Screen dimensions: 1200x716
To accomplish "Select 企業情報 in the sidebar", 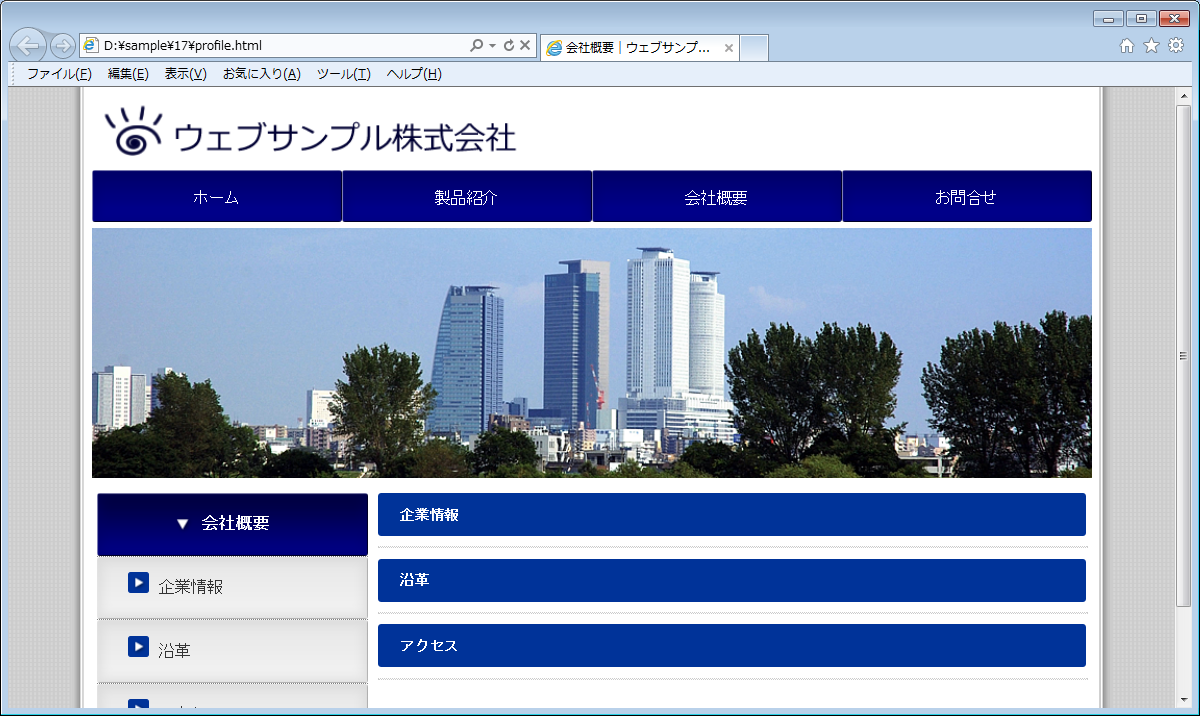I will [x=190, y=587].
